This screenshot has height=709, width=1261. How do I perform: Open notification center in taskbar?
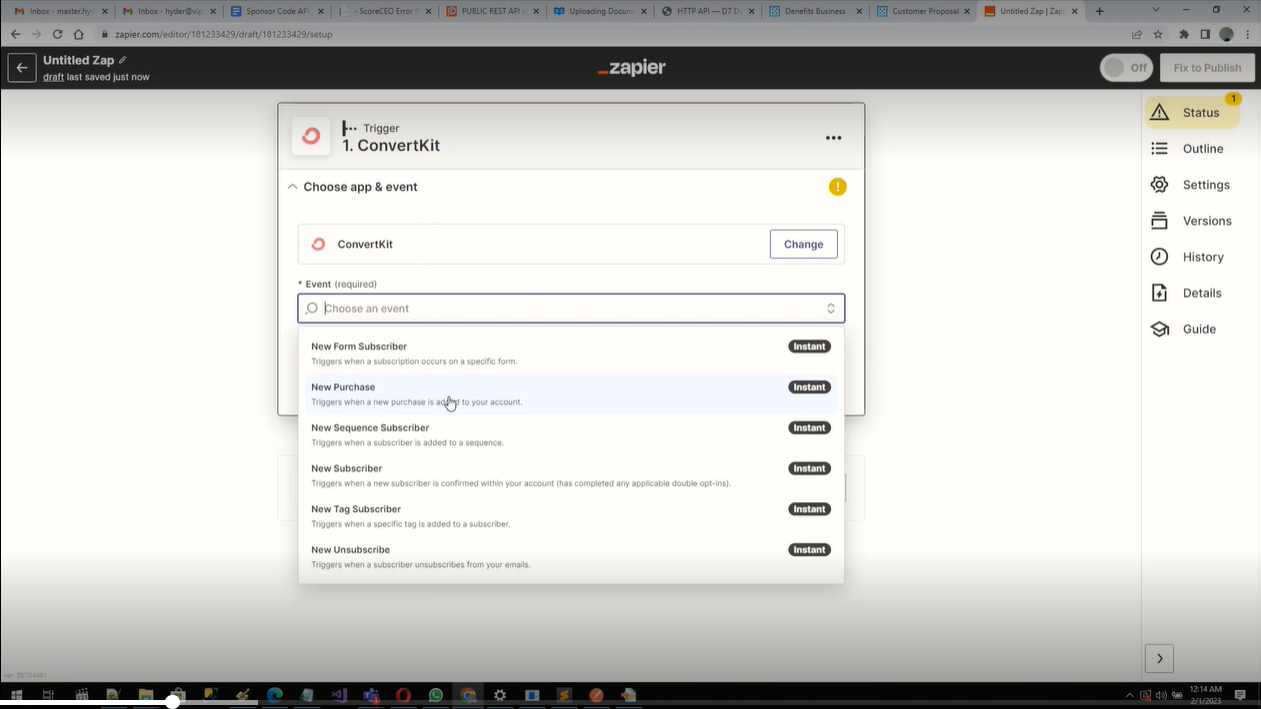coord(1240,695)
